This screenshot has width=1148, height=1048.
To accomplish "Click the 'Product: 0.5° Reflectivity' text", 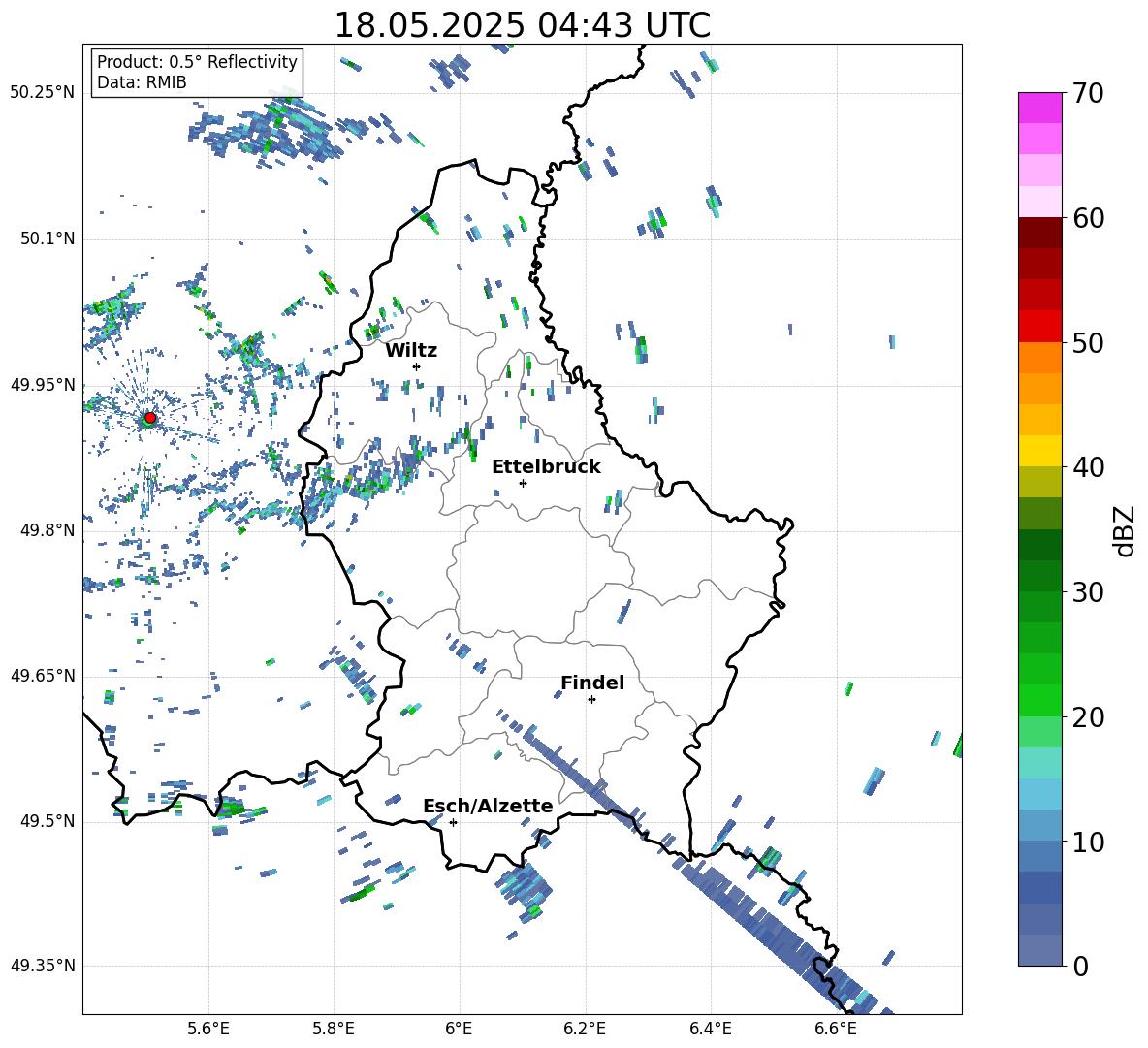I will [197, 61].
